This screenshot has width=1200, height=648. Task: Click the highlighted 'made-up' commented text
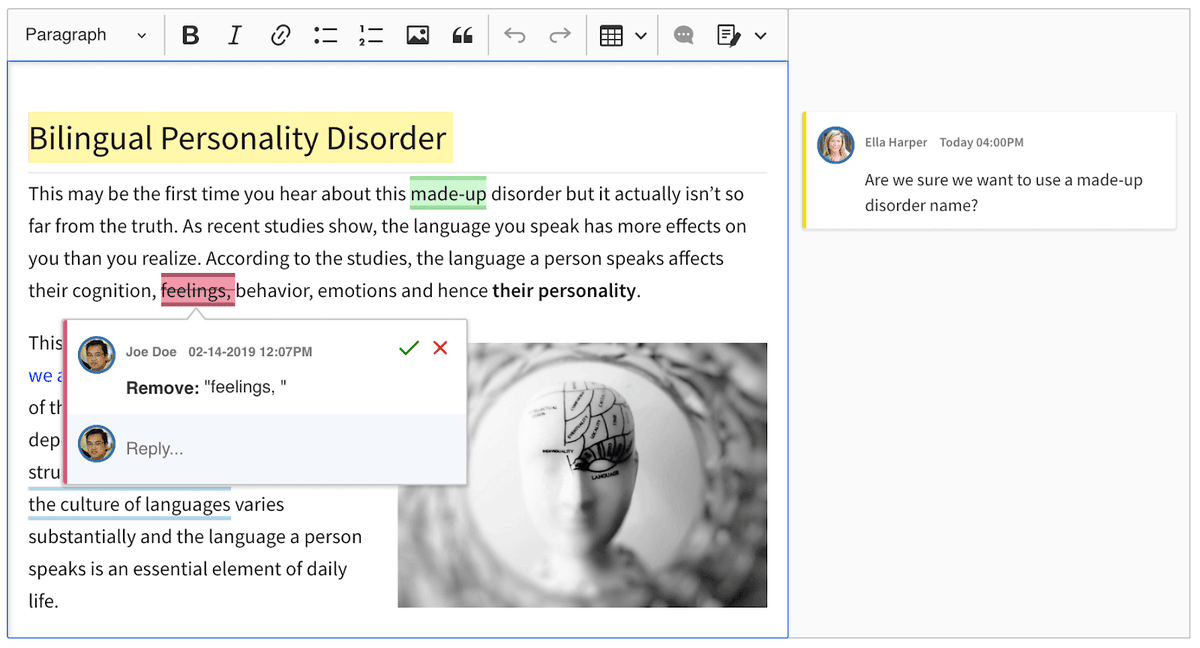click(448, 193)
